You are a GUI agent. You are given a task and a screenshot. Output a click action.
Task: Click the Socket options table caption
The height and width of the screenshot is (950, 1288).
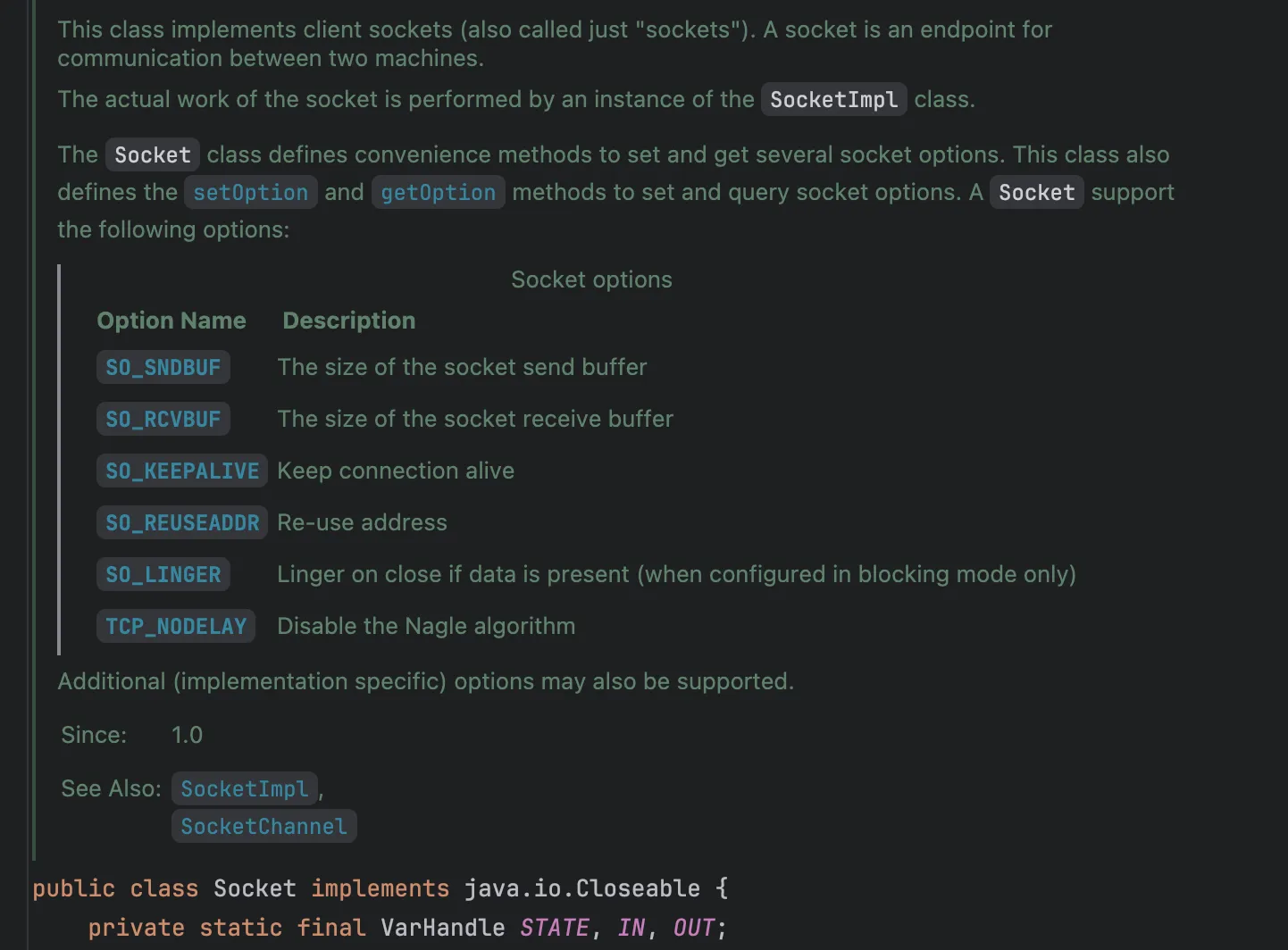pos(591,279)
